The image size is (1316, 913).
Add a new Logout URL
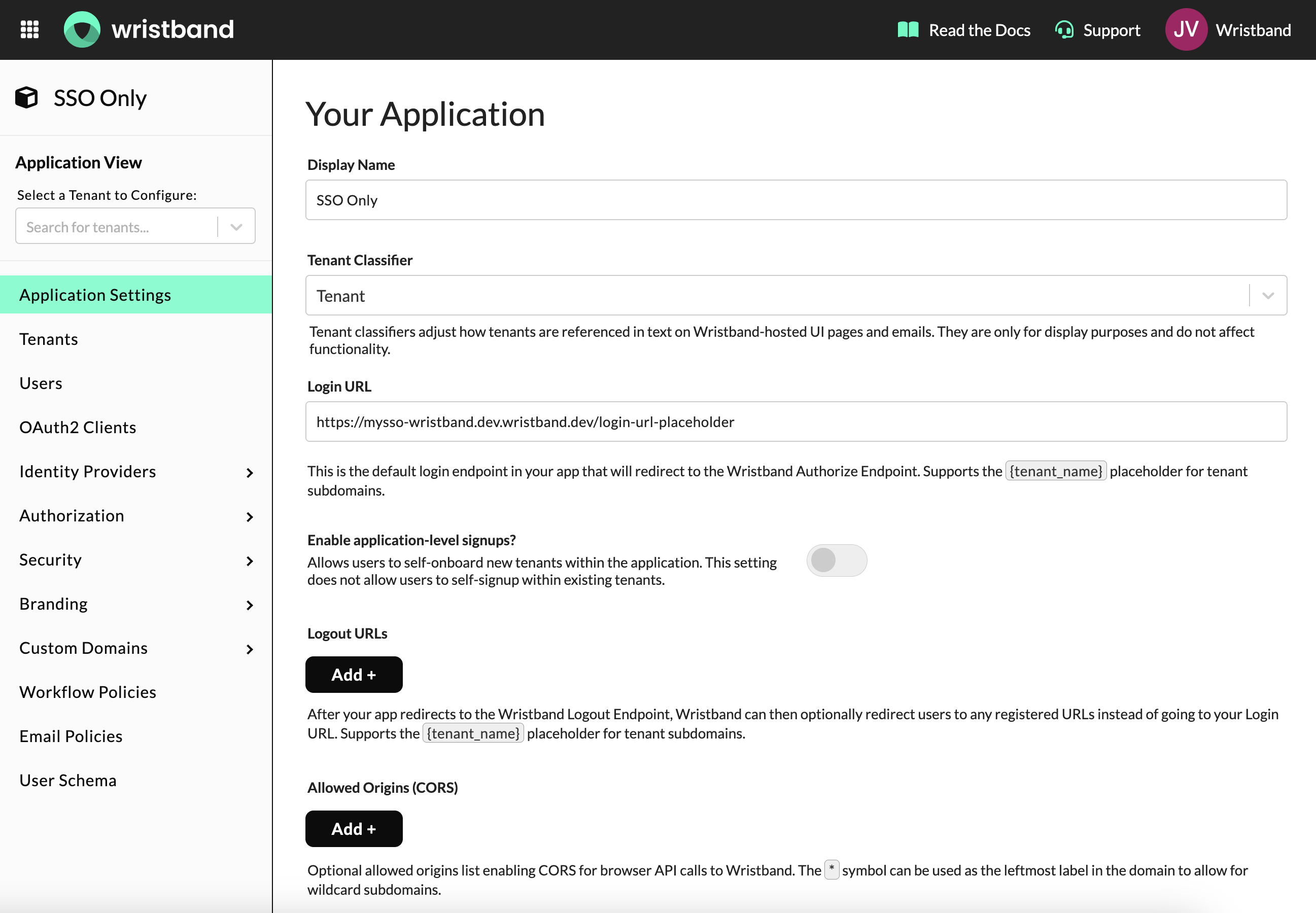click(x=354, y=675)
